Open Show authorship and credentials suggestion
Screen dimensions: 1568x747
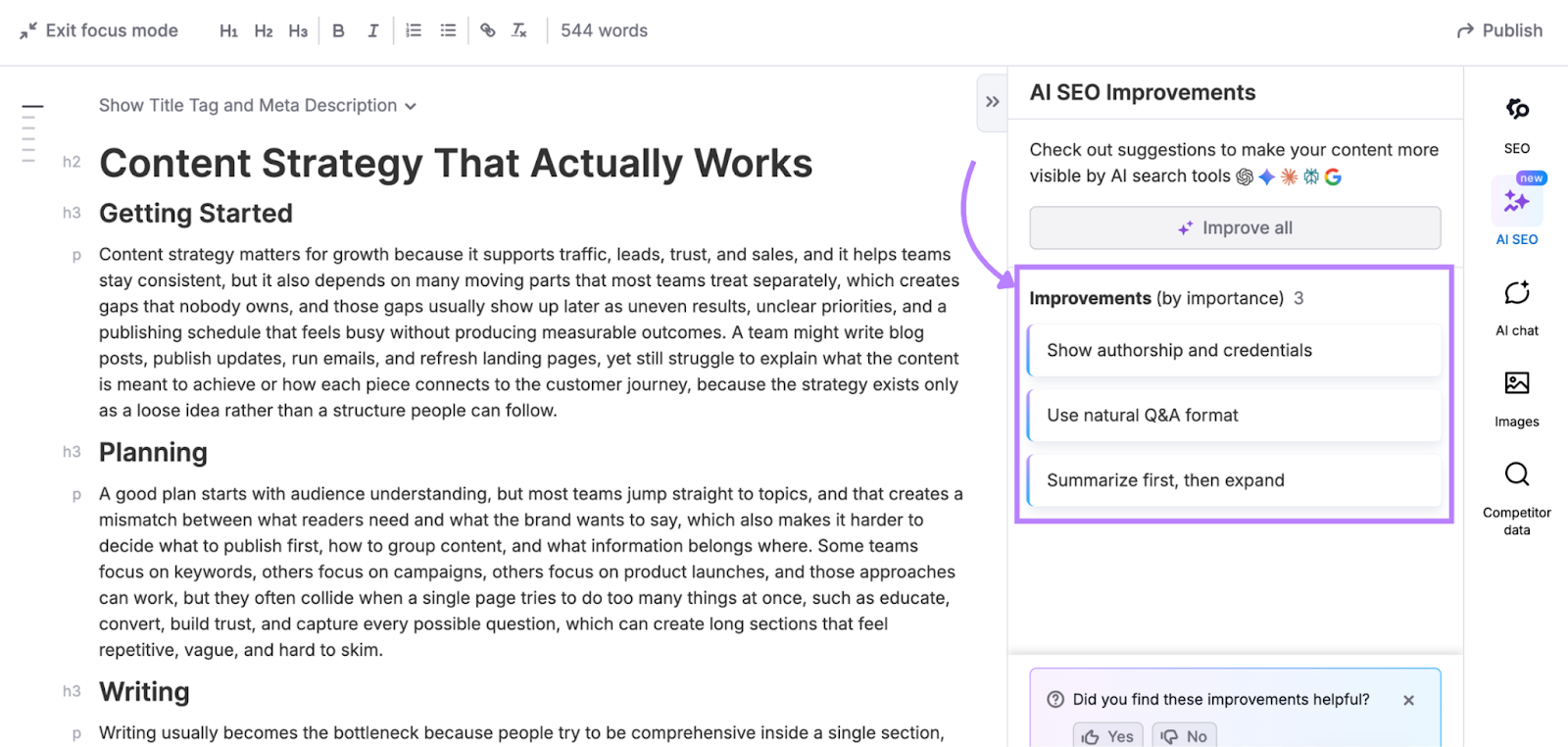[1235, 350]
